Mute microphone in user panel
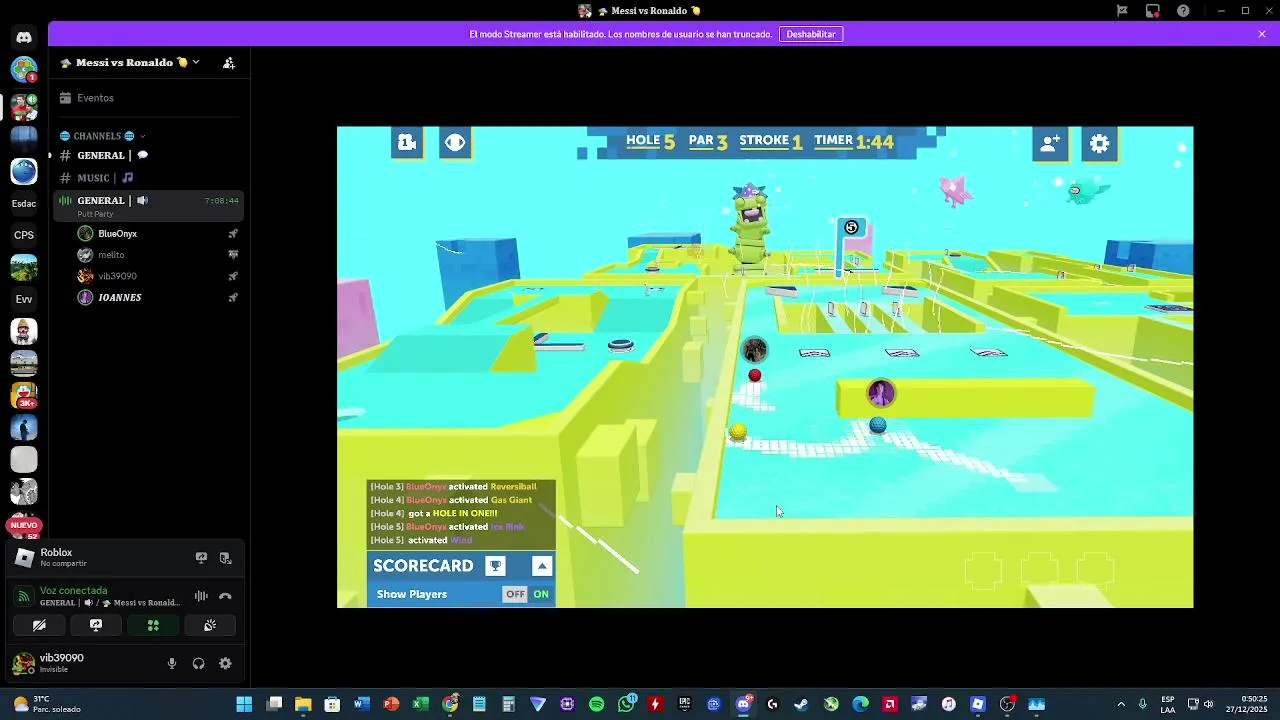The width and height of the screenshot is (1280, 720). [172, 663]
